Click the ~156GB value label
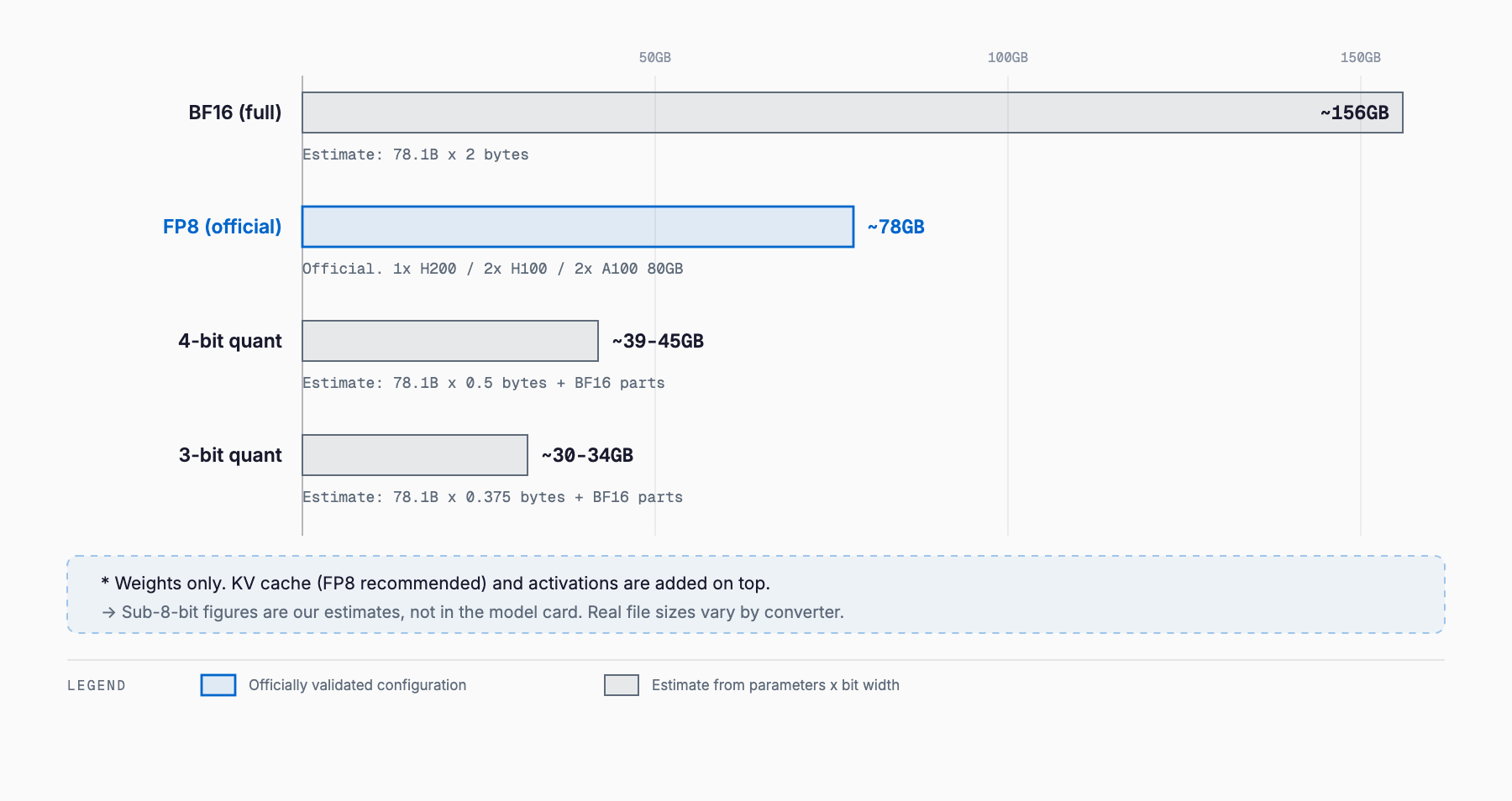The width and height of the screenshot is (1512, 801). 1354,113
